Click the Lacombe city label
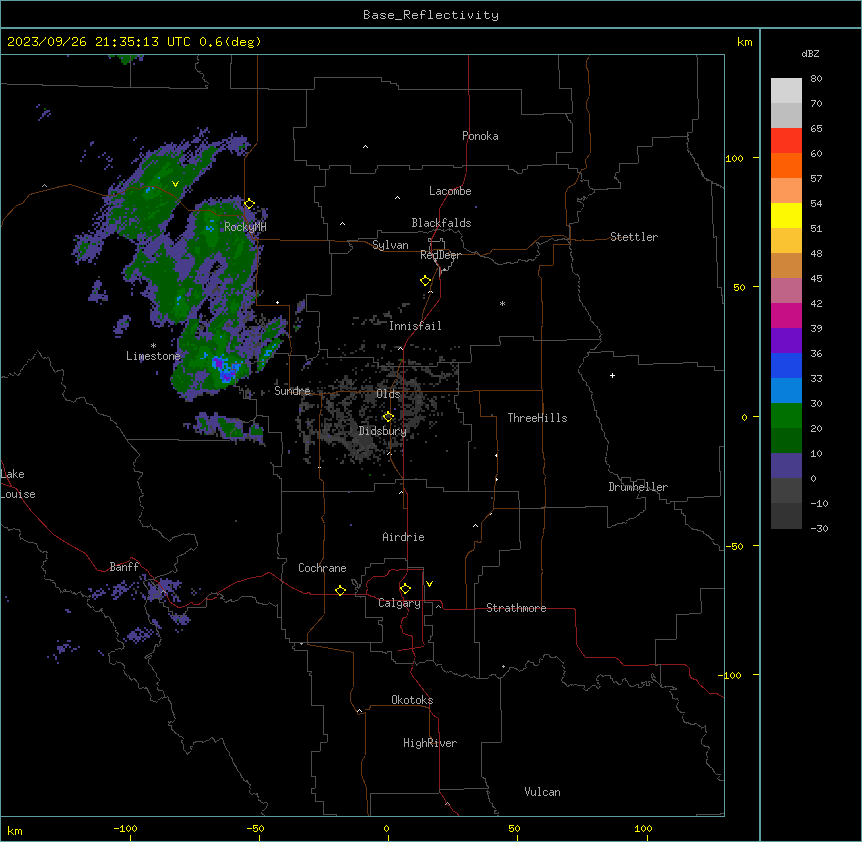Viewport: 862px width, 842px height. (x=450, y=191)
